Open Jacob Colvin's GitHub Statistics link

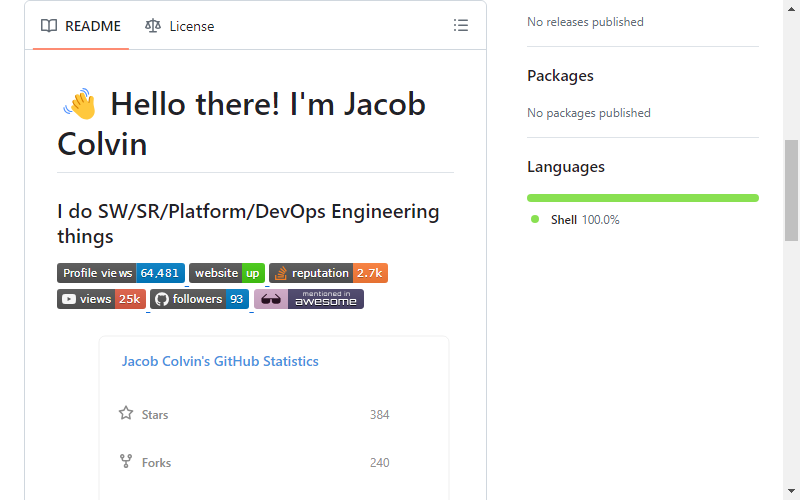(x=220, y=361)
